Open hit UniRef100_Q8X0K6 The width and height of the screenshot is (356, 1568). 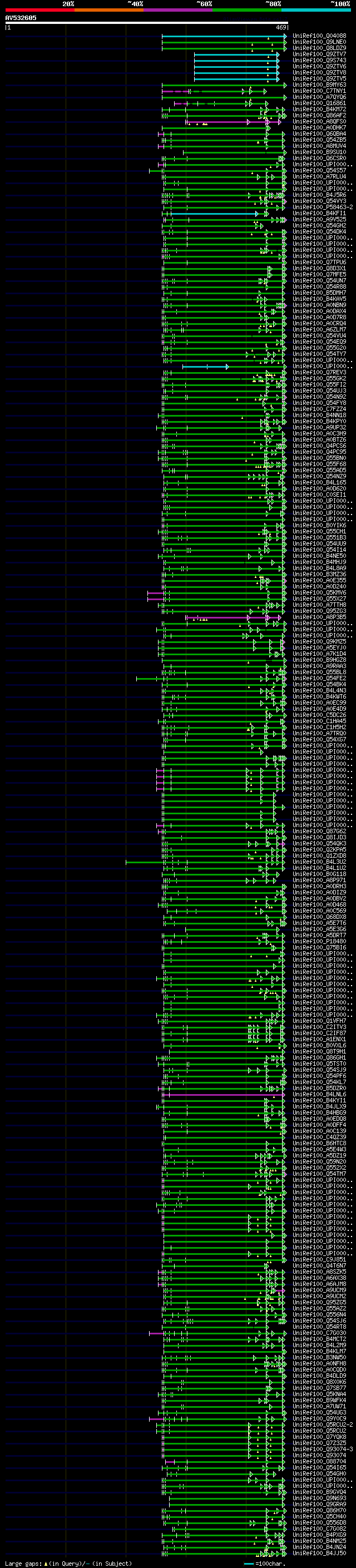(x=319, y=1382)
